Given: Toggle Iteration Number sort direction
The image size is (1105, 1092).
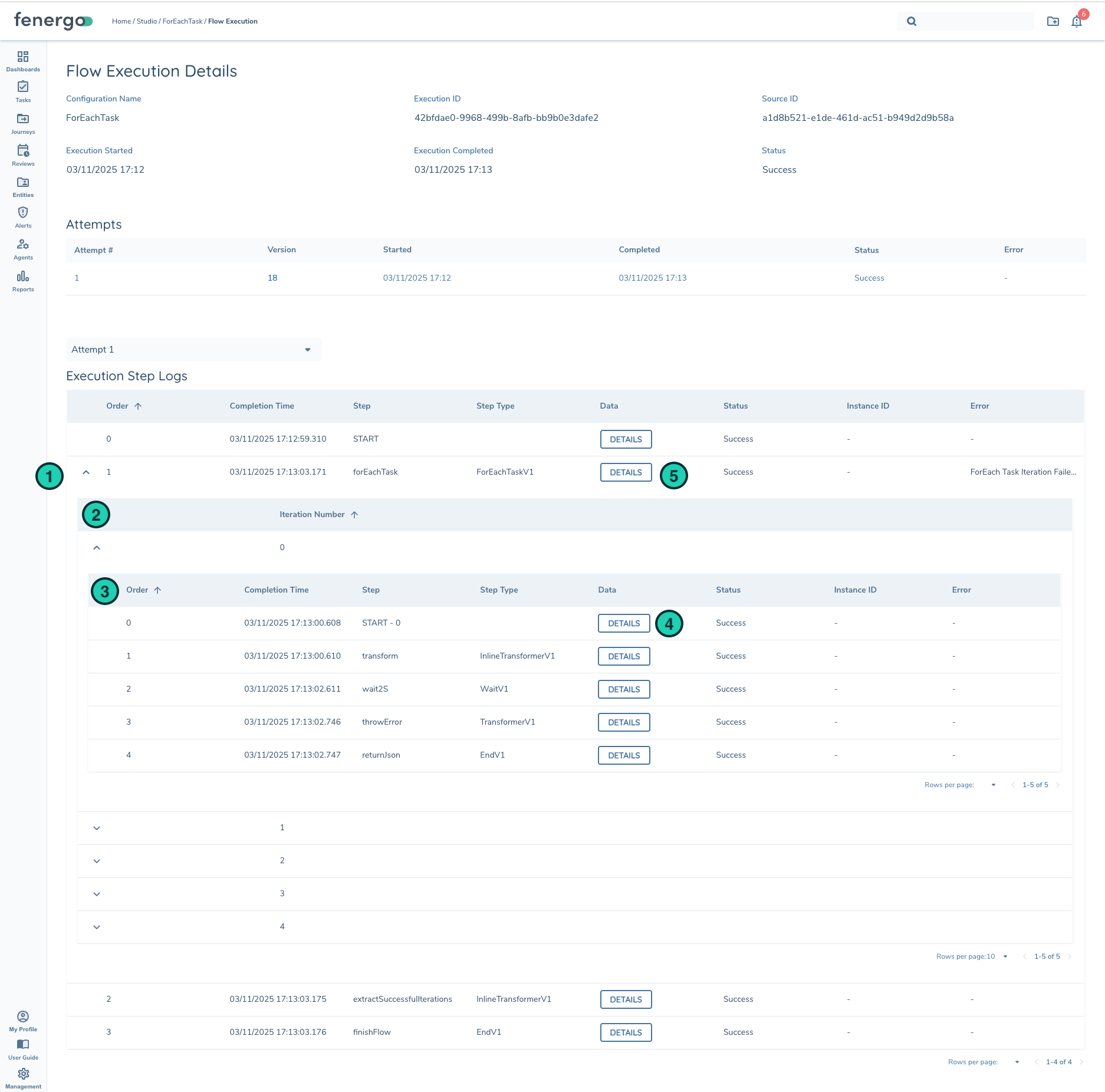Looking at the screenshot, I should [319, 514].
